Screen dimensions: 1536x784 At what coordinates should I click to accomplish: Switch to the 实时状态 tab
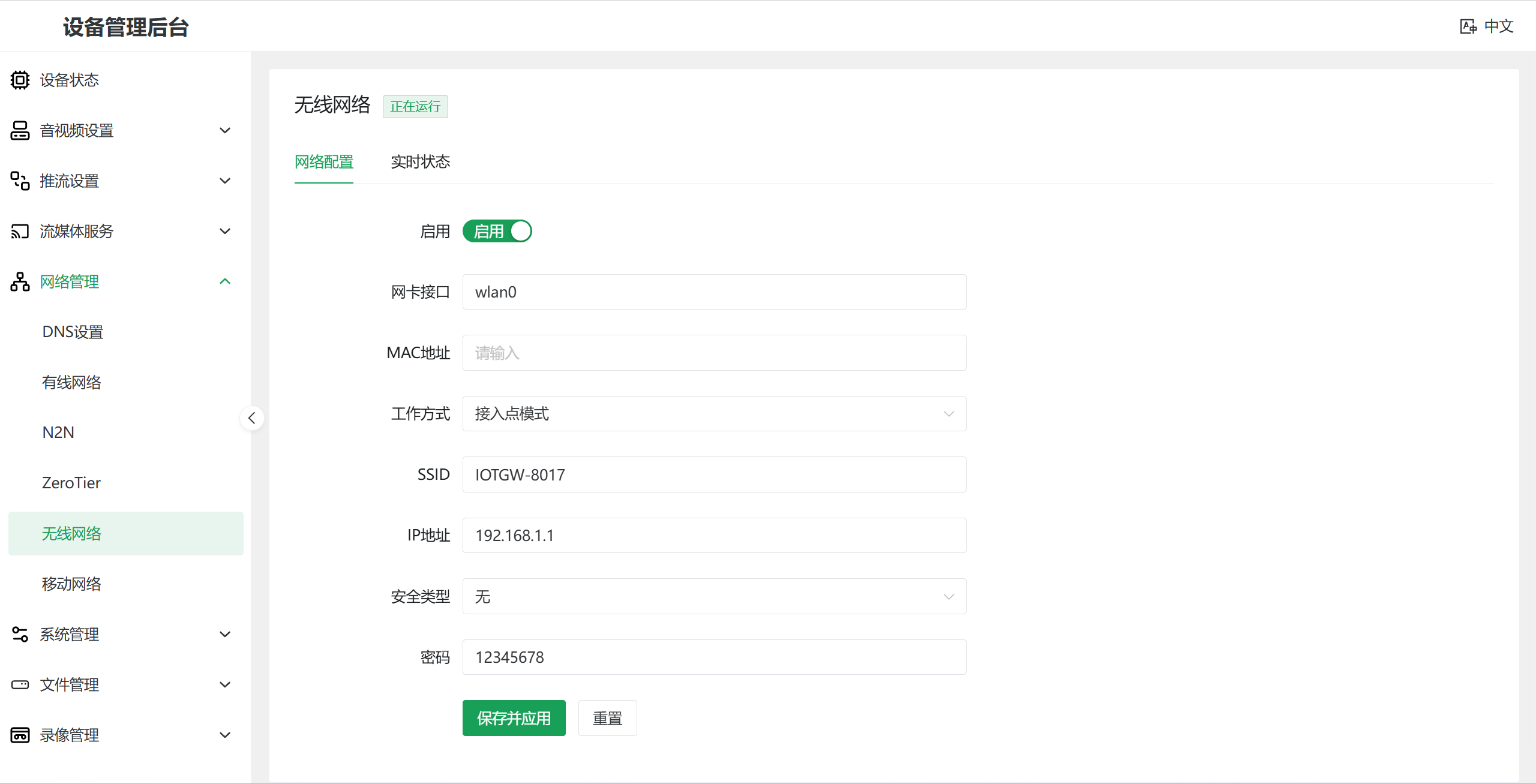420,162
